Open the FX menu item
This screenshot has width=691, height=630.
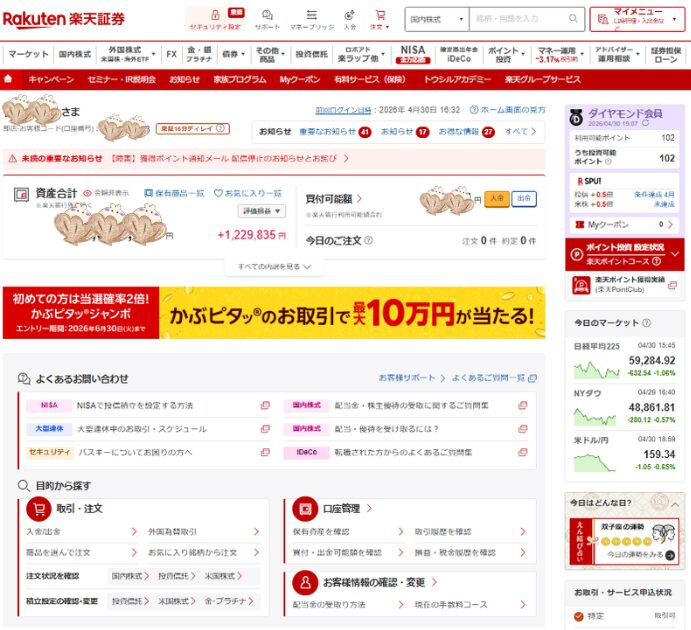pos(171,54)
